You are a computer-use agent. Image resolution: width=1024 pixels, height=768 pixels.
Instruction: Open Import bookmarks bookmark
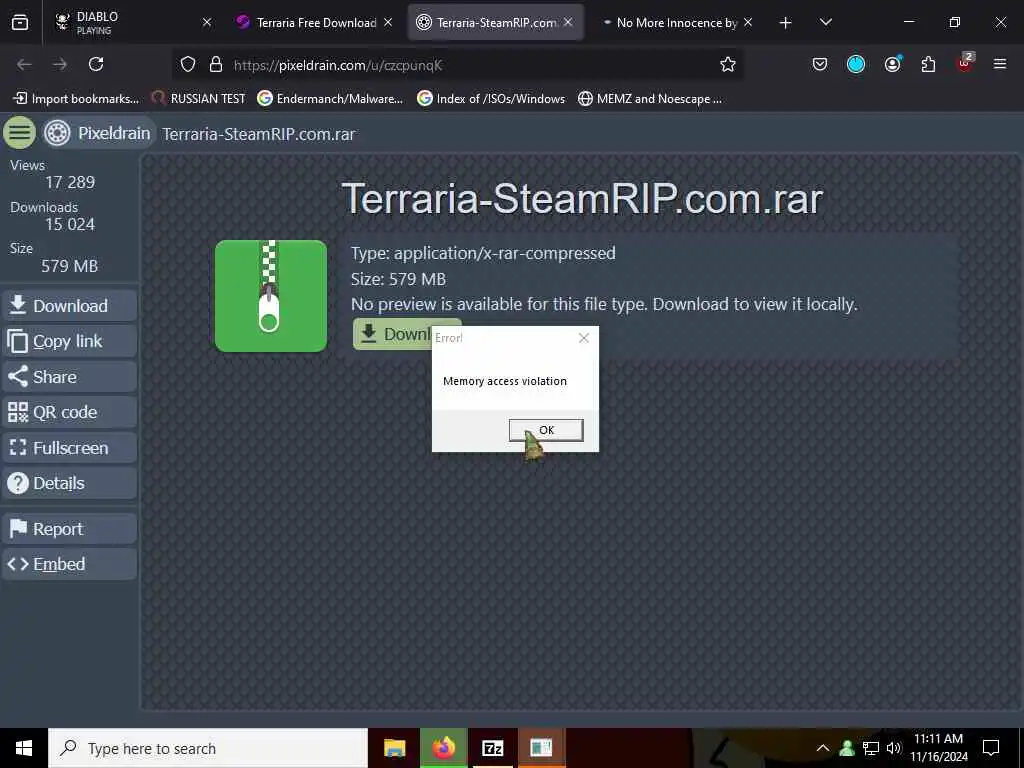(x=76, y=99)
